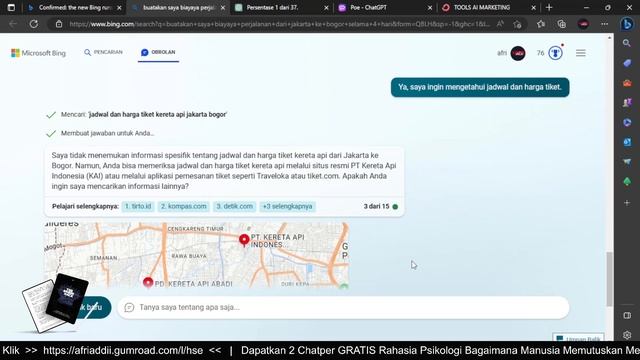Screen dimensions: 640x360
Task: Add a sidebar app with plus icon
Action: (x=627, y=202)
